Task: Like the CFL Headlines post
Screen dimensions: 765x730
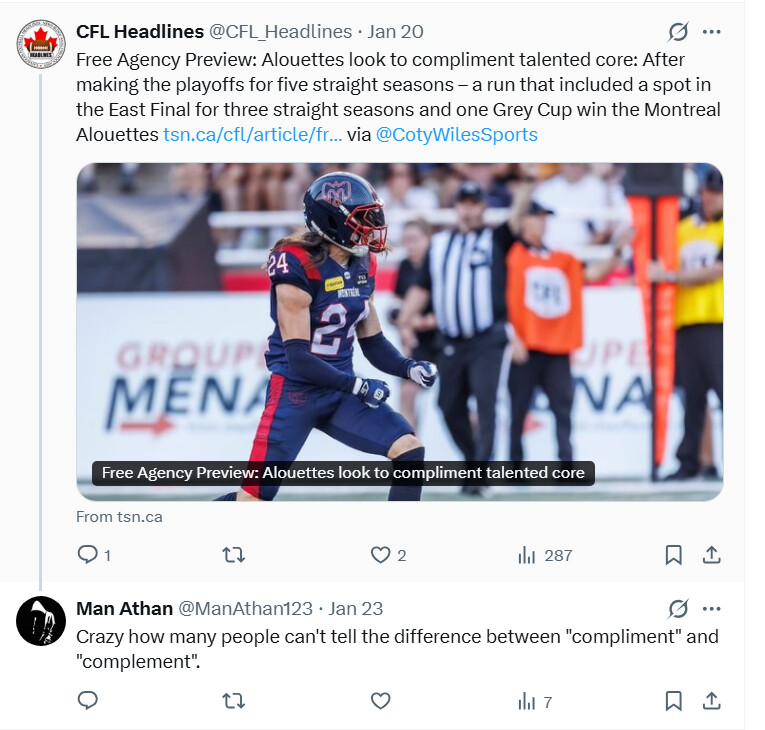Action: click(380, 554)
